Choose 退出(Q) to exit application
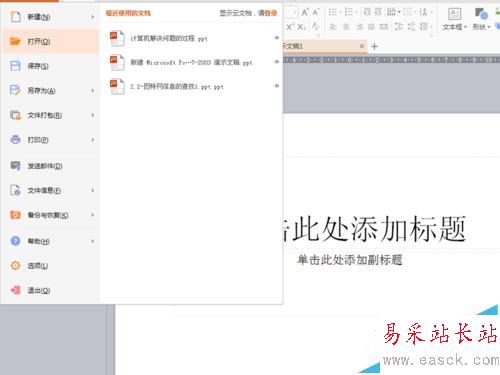 click(50, 290)
